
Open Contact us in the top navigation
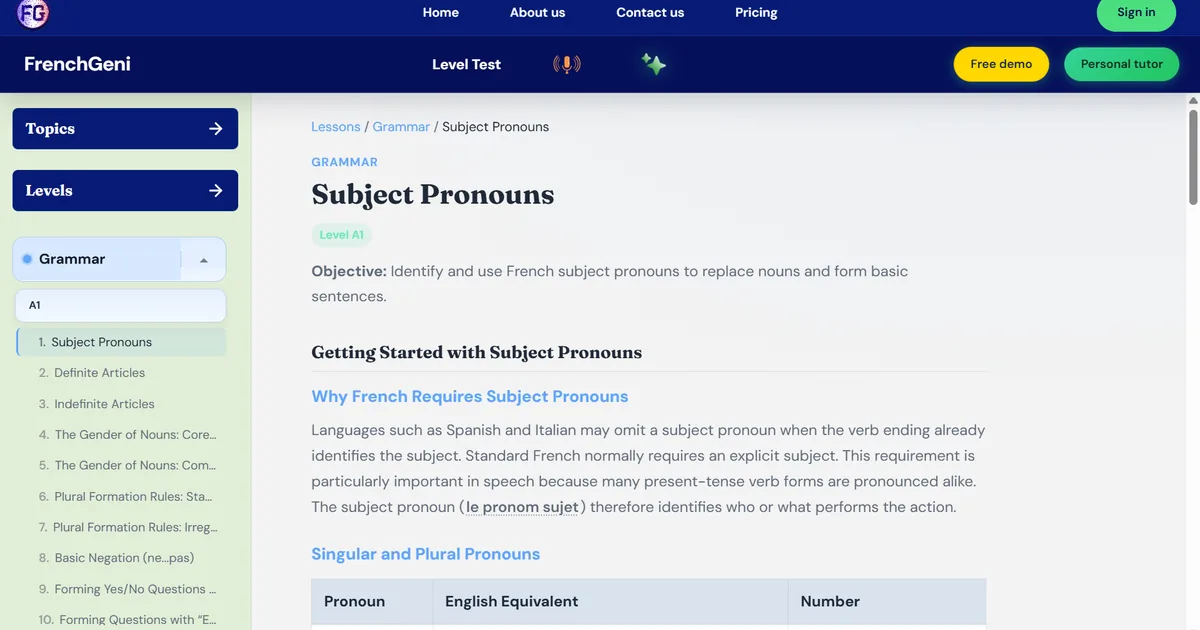tap(650, 12)
